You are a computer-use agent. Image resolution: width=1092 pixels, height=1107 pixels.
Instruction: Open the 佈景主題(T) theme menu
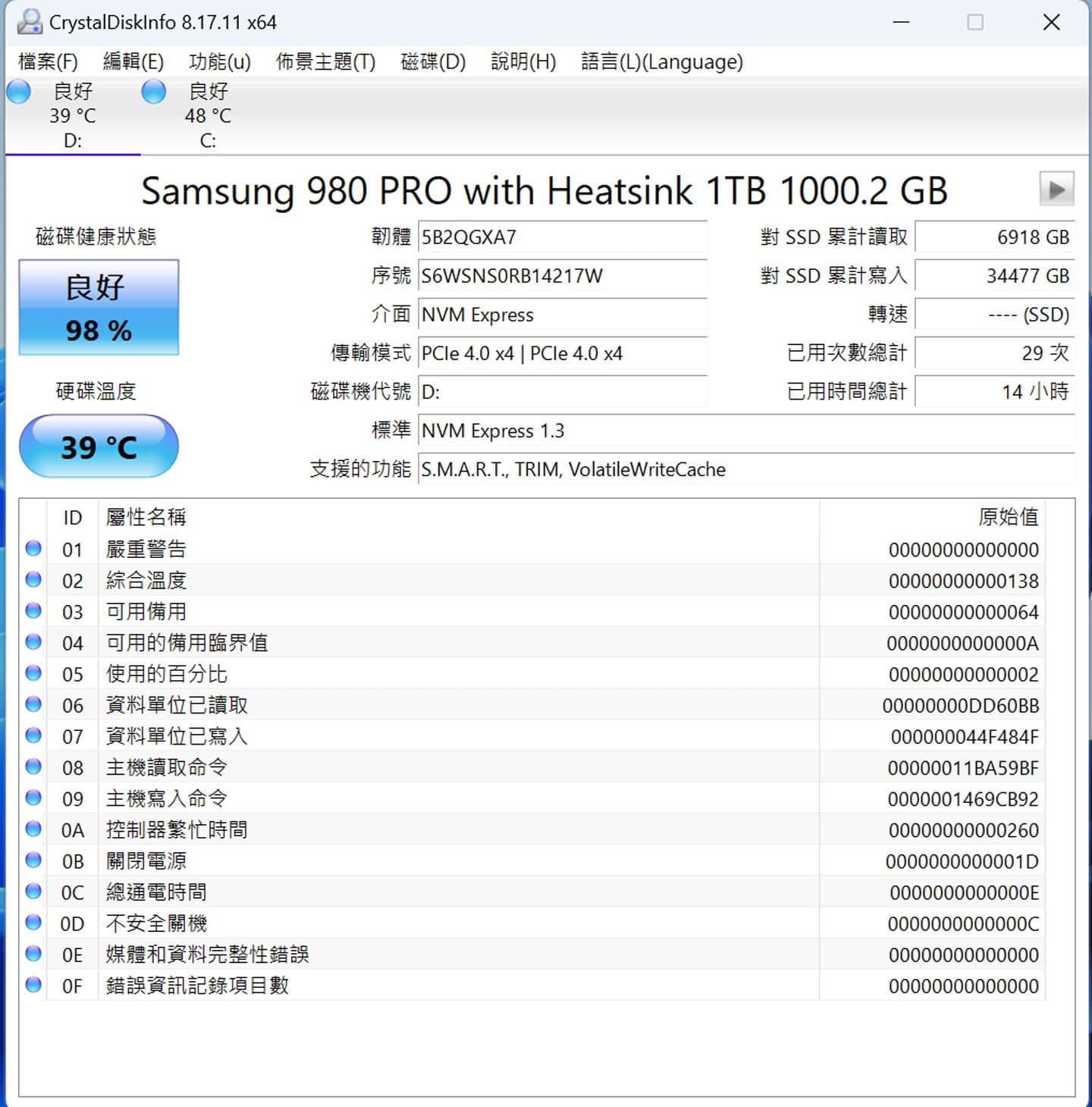324,62
